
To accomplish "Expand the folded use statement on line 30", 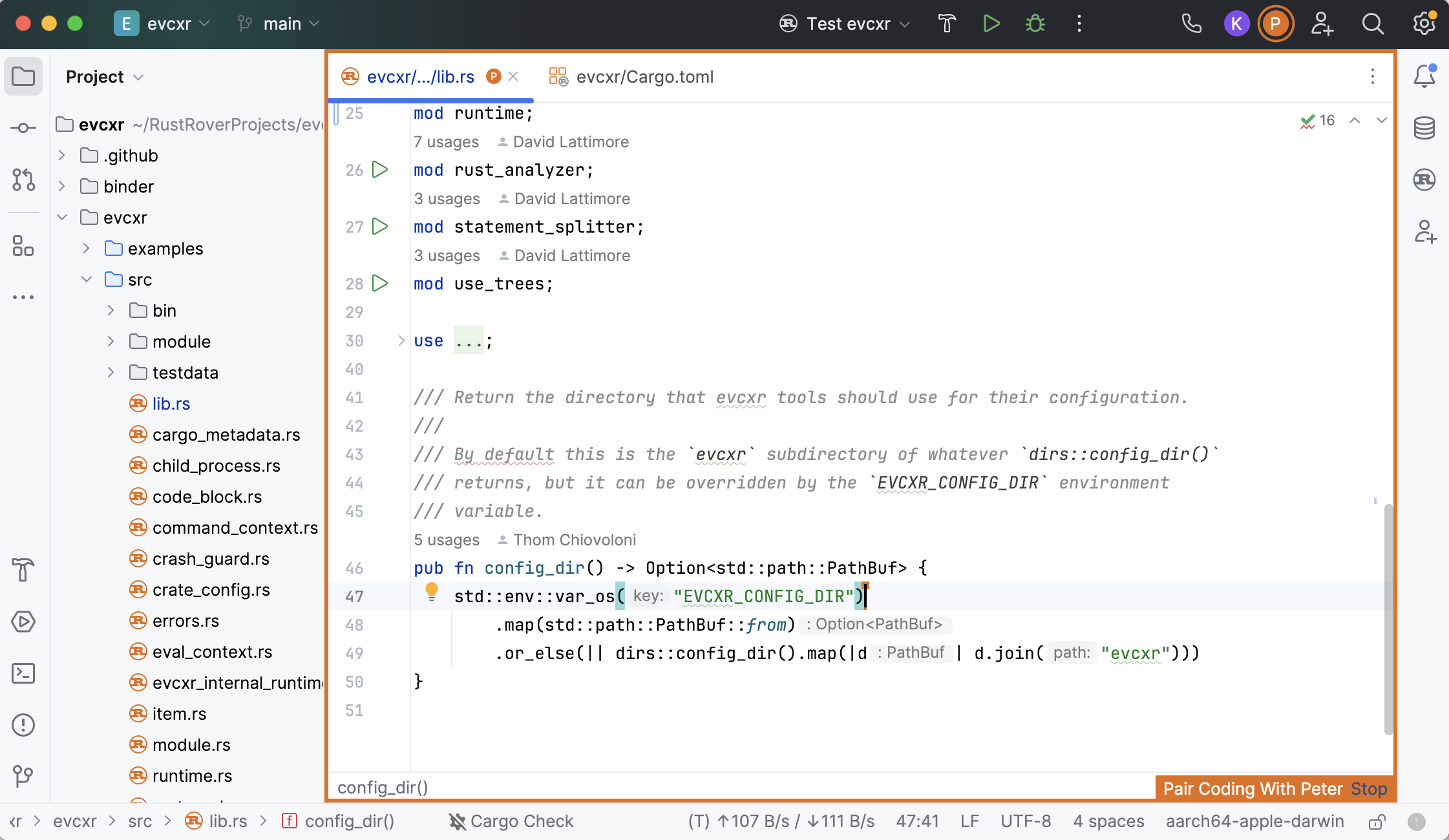I will click(400, 341).
